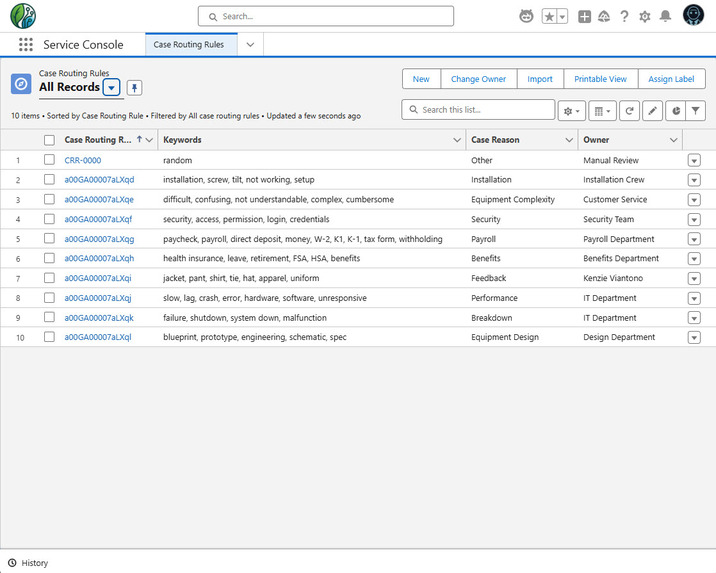Viewport: 716px width, 573px height.
Task: Show charts panel pie icon
Action: point(676,110)
